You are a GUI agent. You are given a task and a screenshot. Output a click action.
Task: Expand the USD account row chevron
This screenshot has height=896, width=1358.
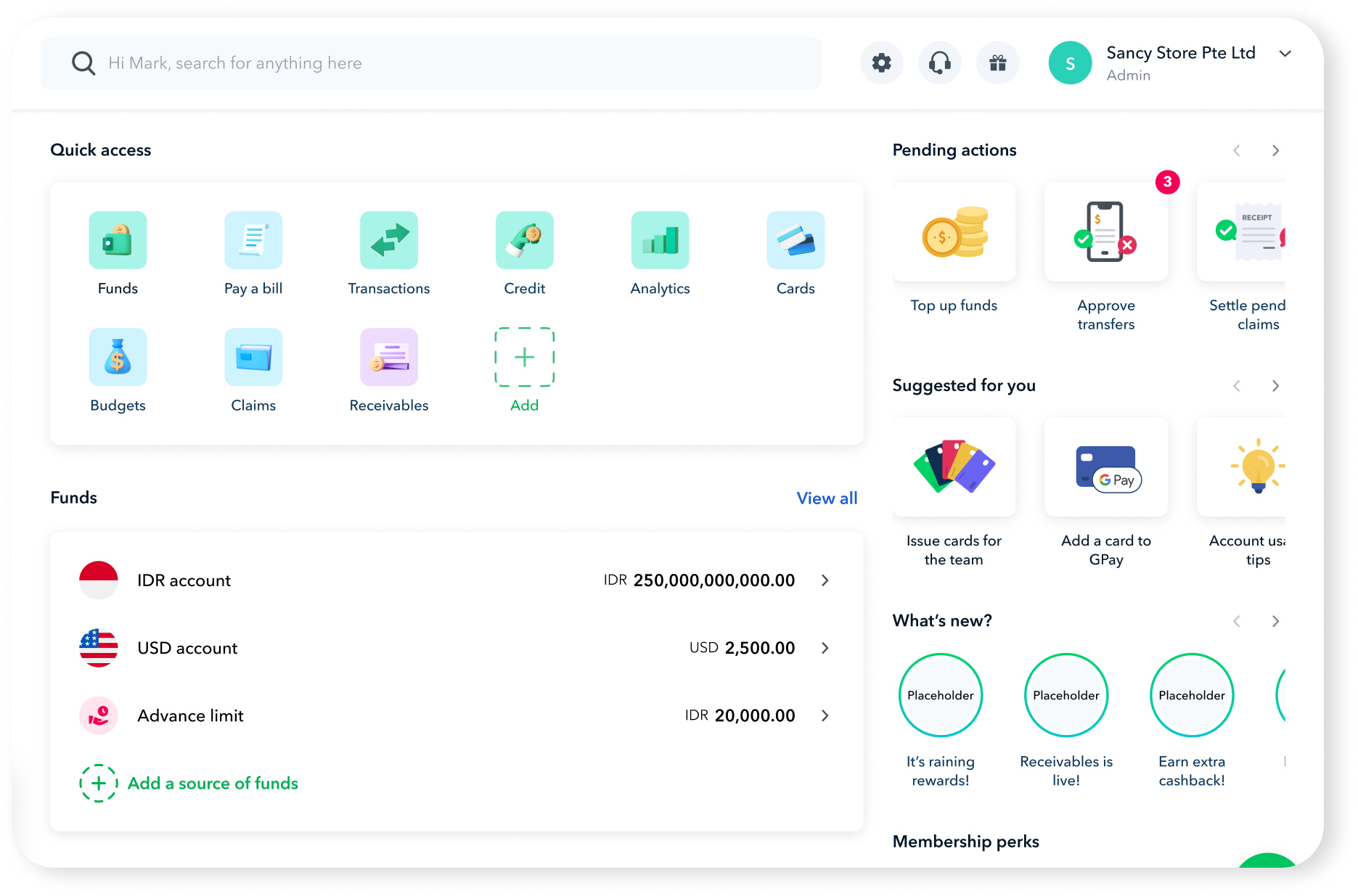point(825,648)
